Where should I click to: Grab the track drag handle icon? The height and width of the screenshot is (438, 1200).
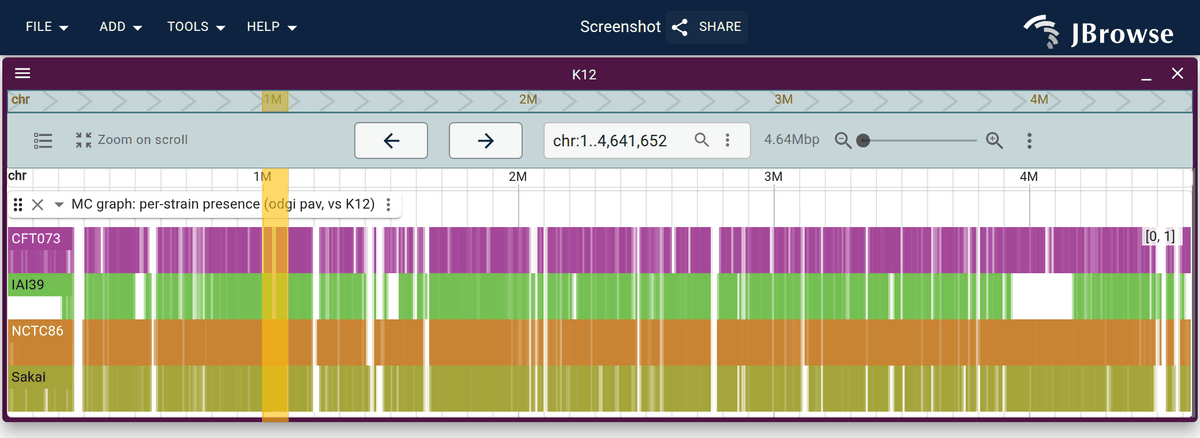click(x=18, y=204)
